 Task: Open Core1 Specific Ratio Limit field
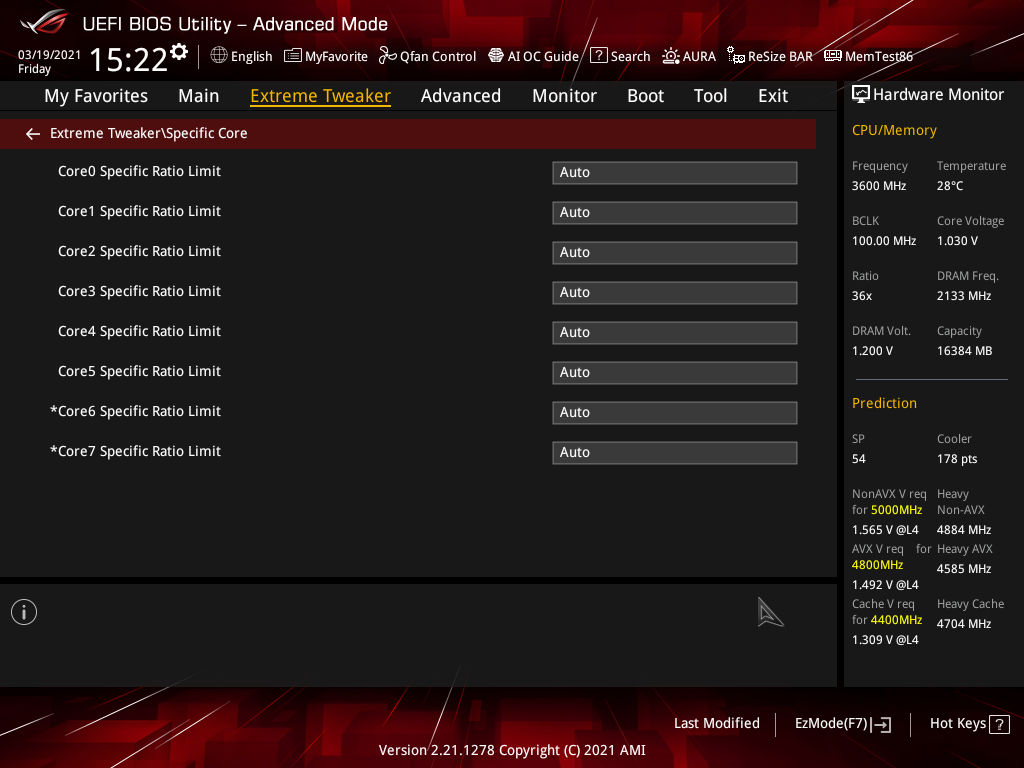pyautogui.click(x=675, y=212)
